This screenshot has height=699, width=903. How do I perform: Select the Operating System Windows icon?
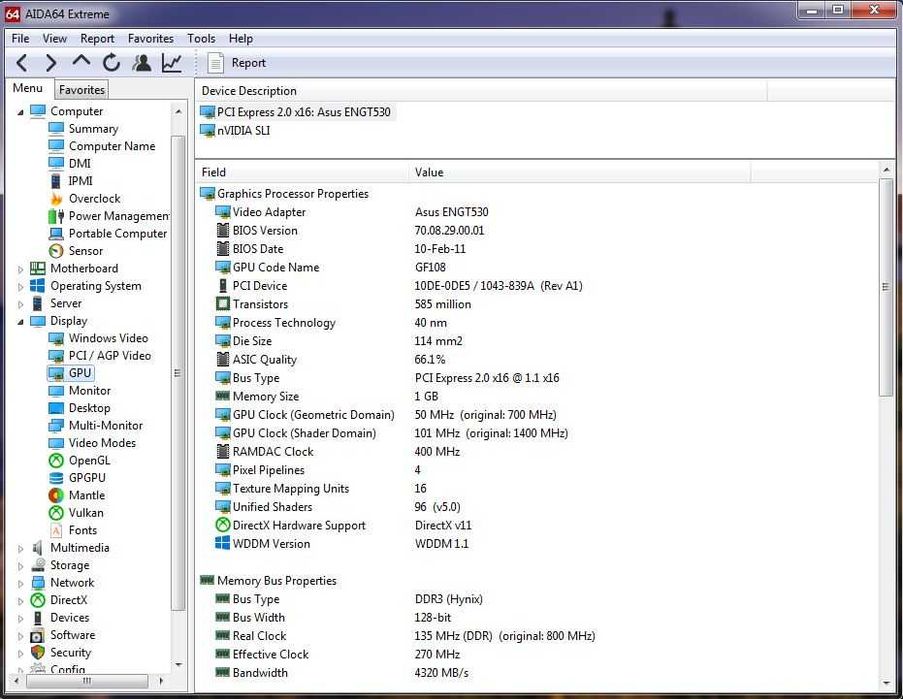point(38,286)
